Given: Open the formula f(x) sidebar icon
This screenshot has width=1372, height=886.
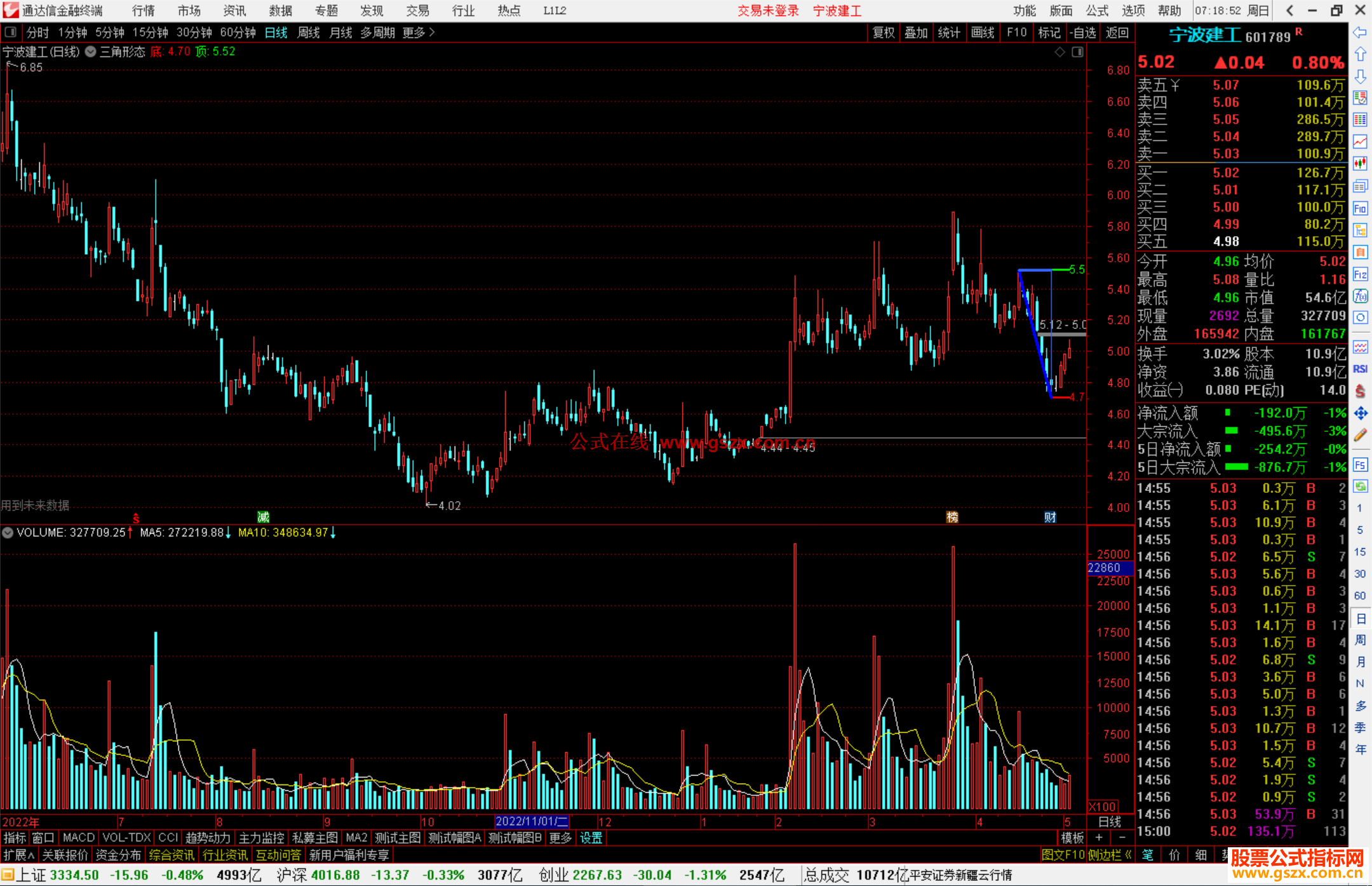Looking at the screenshot, I should coord(1360,296).
